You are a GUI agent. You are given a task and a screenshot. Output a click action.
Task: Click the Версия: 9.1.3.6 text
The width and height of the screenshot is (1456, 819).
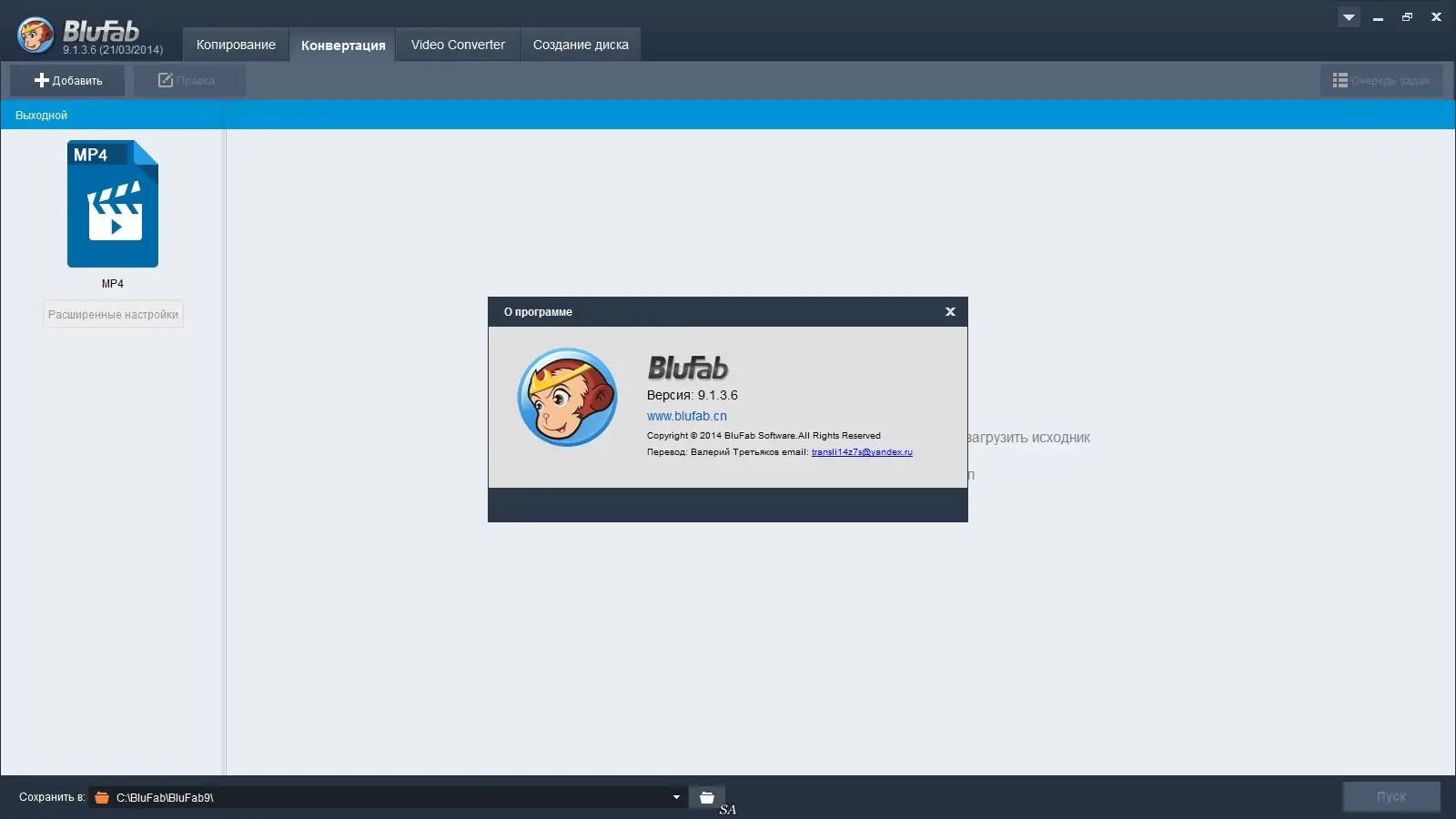[x=693, y=395]
